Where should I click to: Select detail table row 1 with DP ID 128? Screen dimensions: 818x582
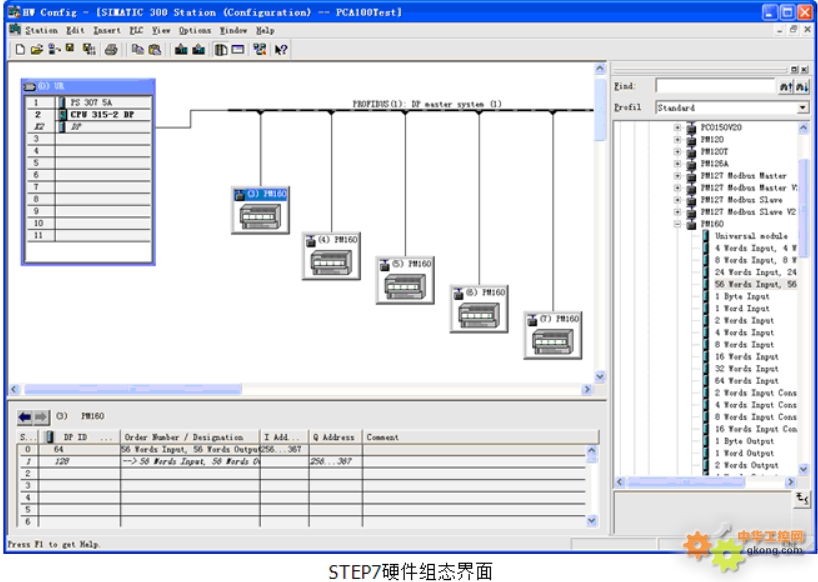tap(302, 461)
